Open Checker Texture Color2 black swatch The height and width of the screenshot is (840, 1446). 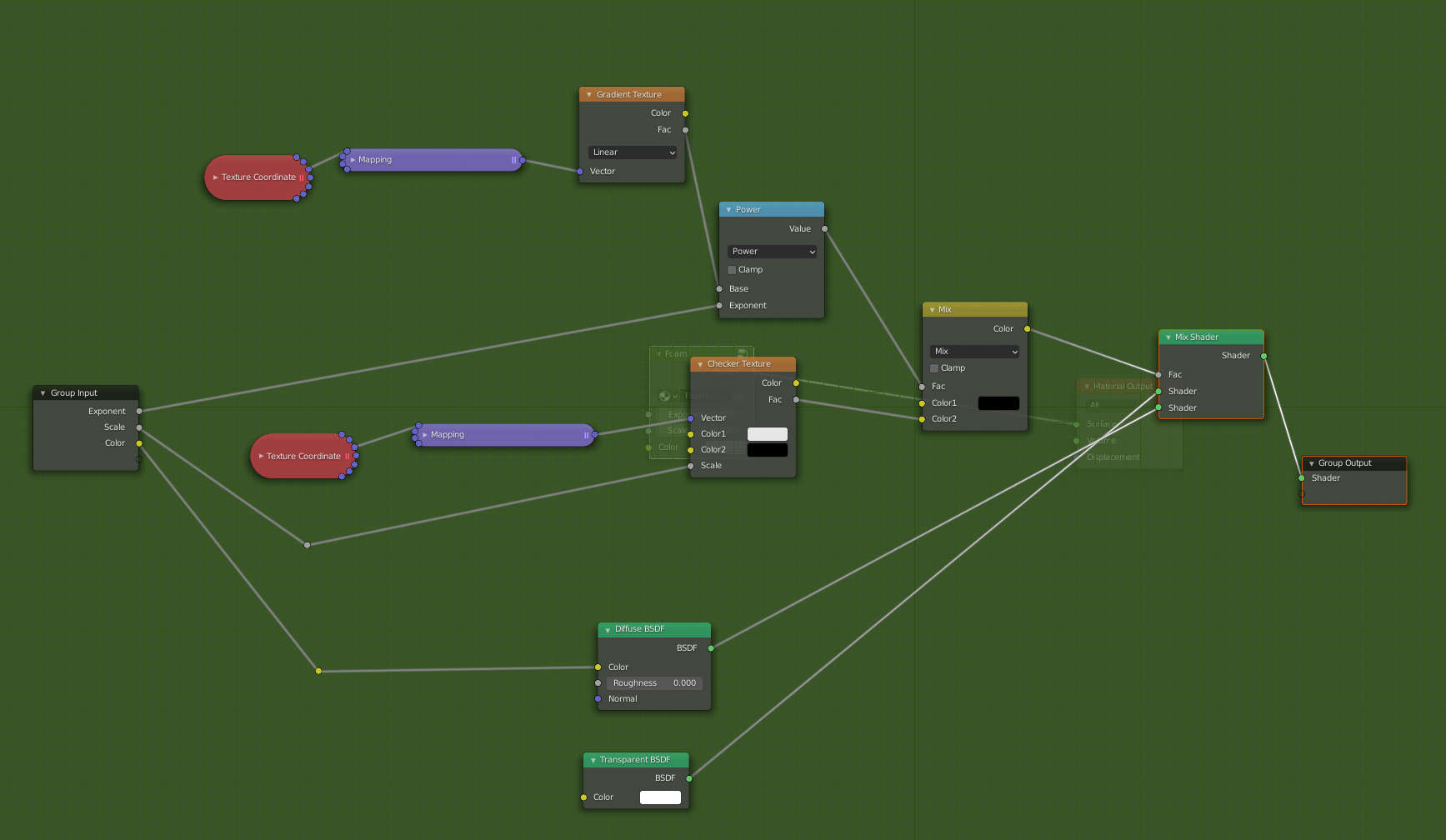[x=768, y=450]
